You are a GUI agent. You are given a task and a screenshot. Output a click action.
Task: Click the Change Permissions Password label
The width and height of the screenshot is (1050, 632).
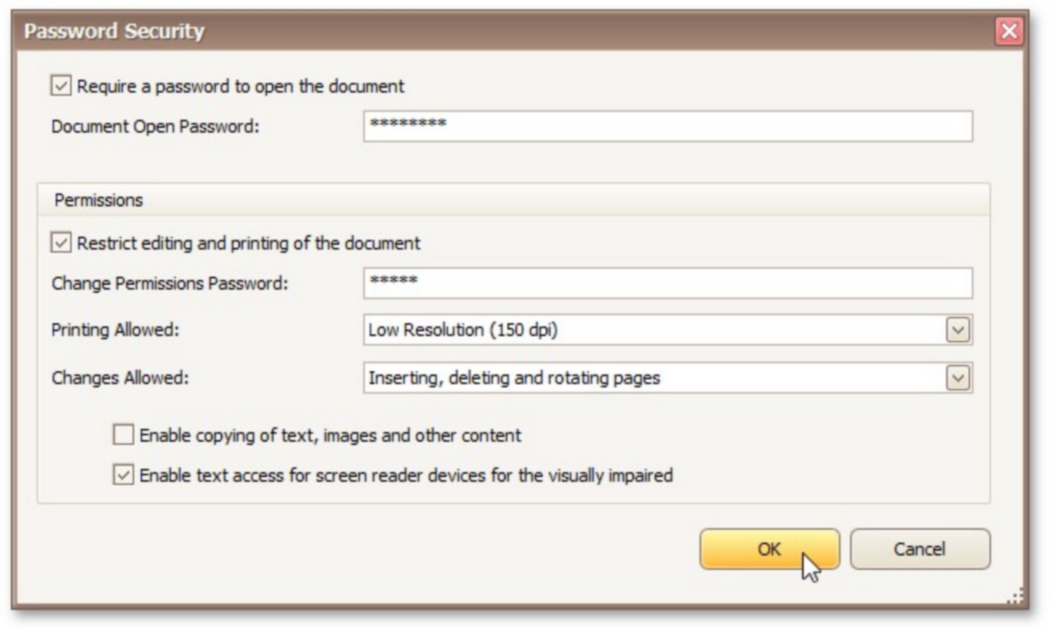tap(169, 283)
